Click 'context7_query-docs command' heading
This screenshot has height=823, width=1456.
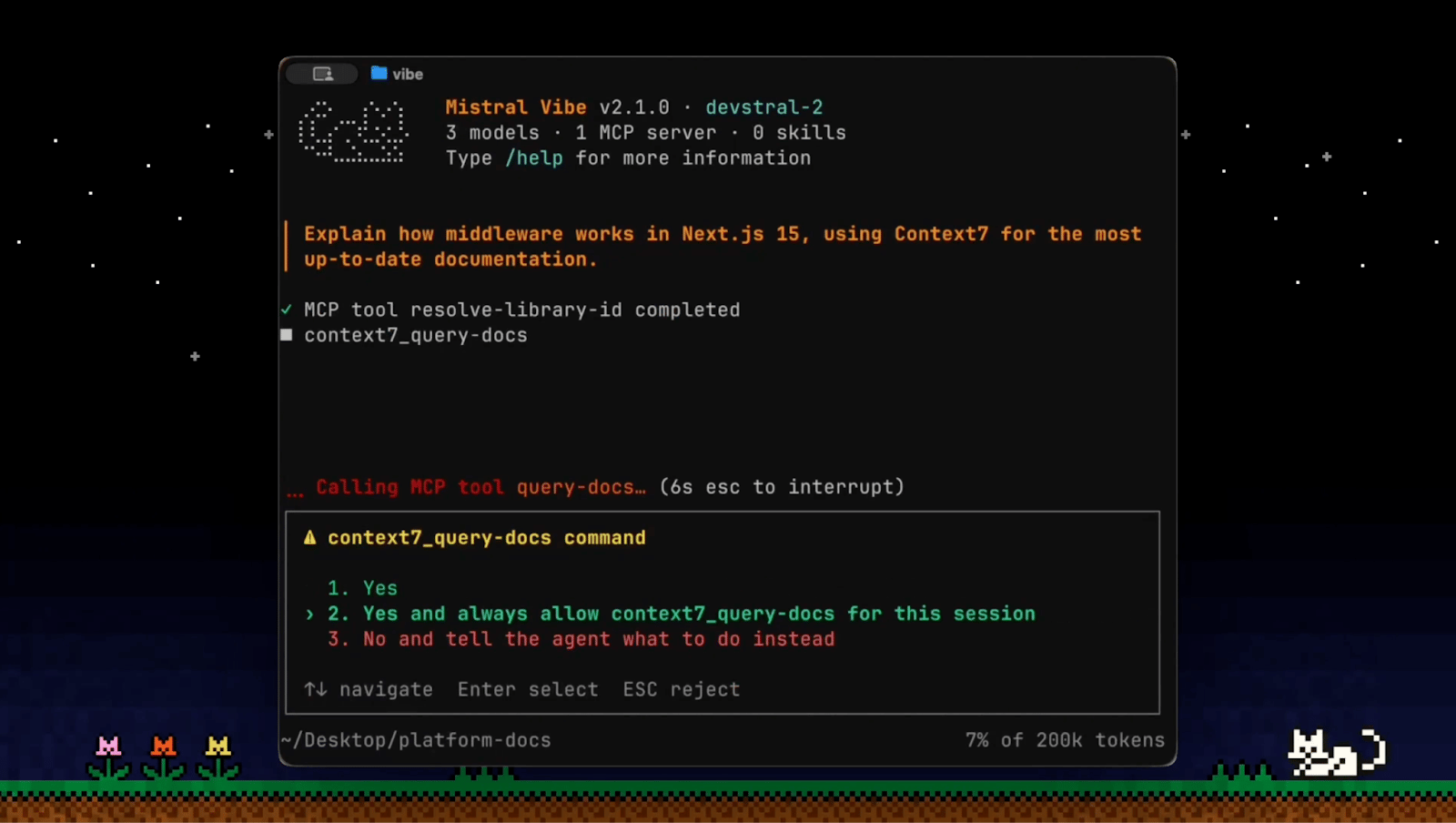pyautogui.click(x=487, y=538)
